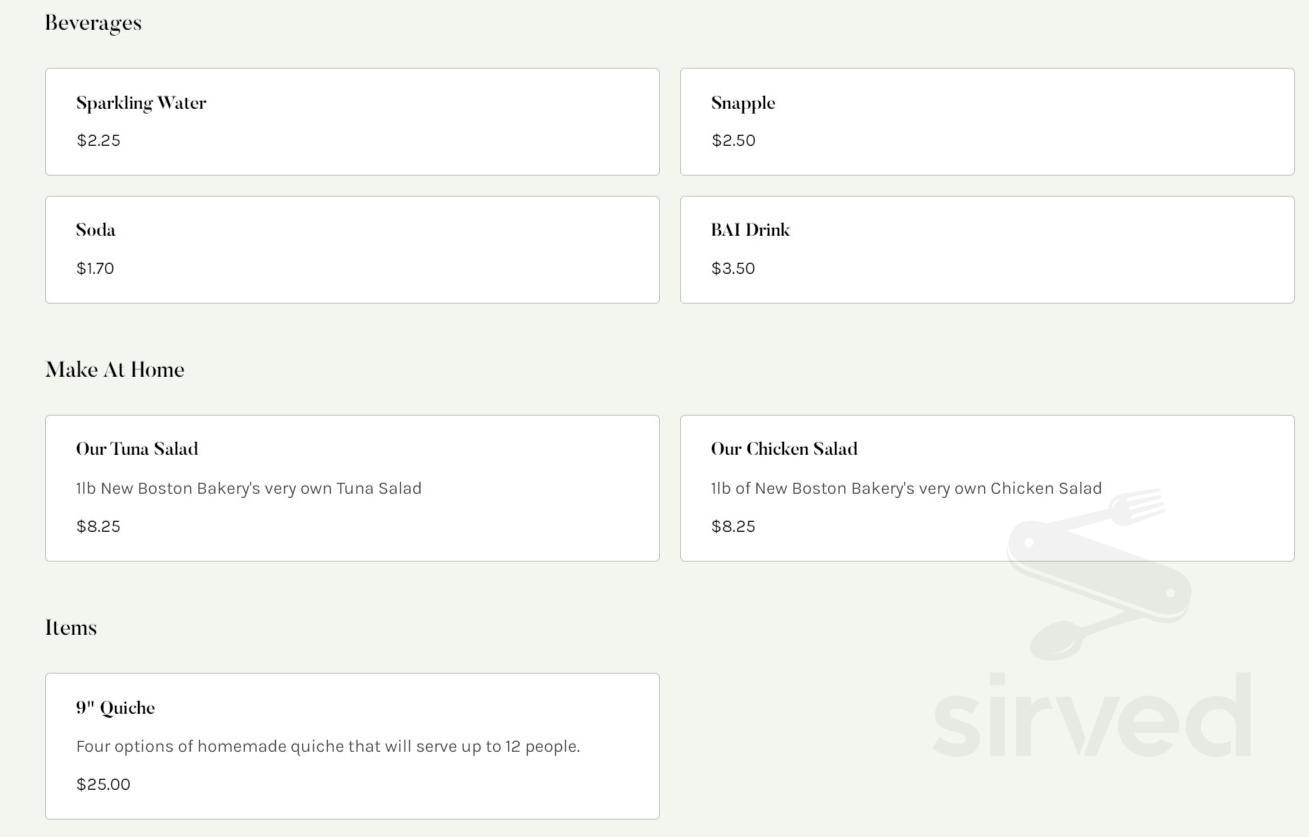Select the Our Tuna Salad card
Image resolution: width=1309 pixels, height=837 pixels.
352,487
